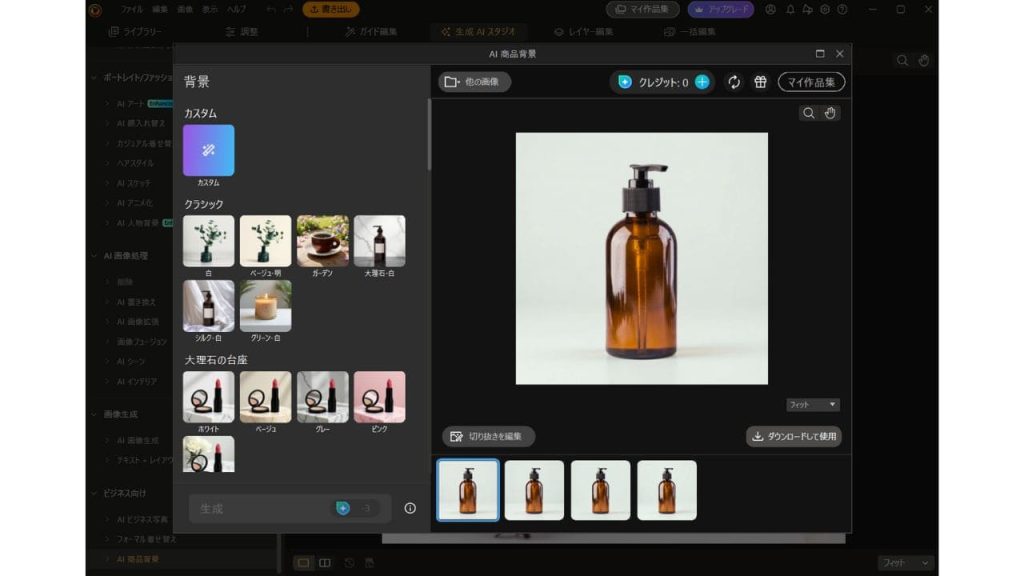The image size is (1024, 576).
Task: Open the 他の画像 folder dropdown
Action: point(475,82)
